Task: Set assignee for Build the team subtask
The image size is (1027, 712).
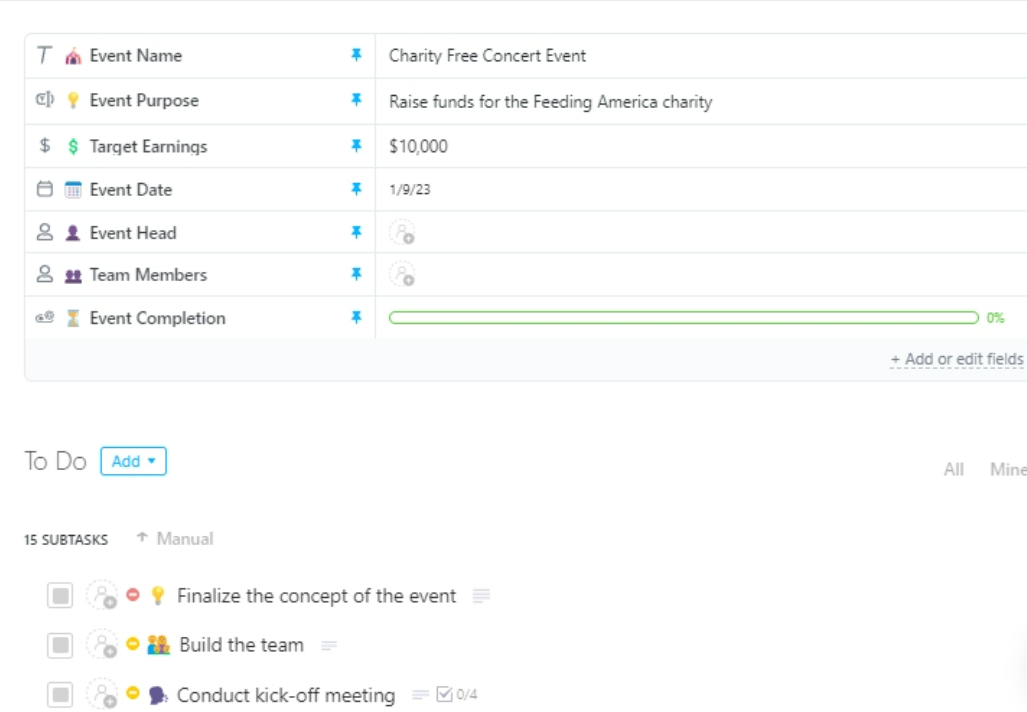Action: [102, 645]
